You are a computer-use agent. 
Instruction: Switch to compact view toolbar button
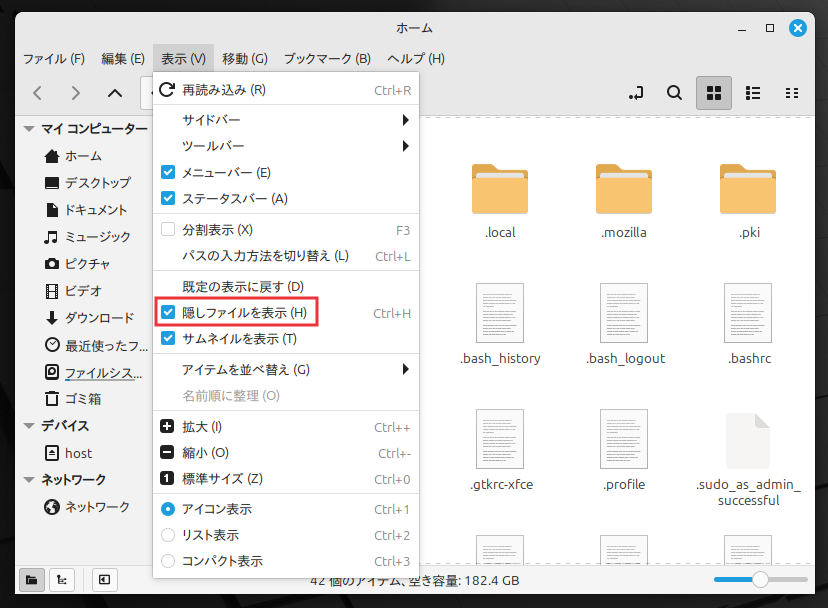(x=792, y=93)
